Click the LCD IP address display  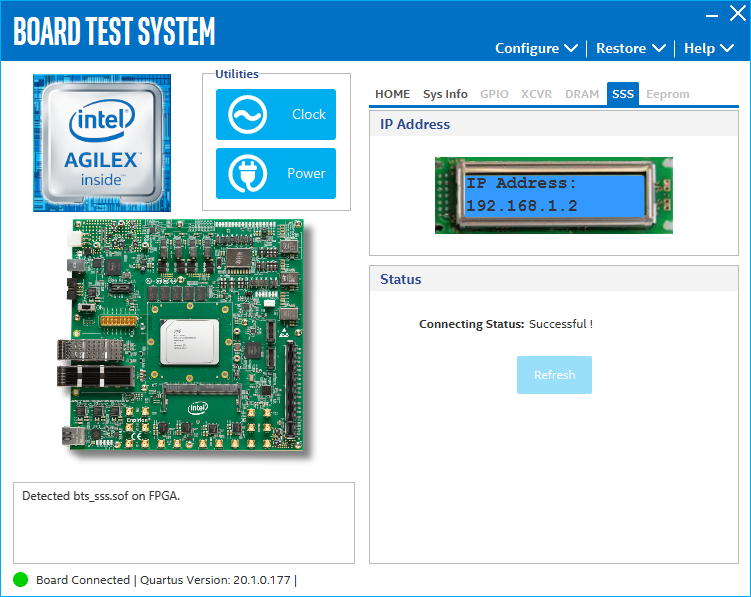554,195
